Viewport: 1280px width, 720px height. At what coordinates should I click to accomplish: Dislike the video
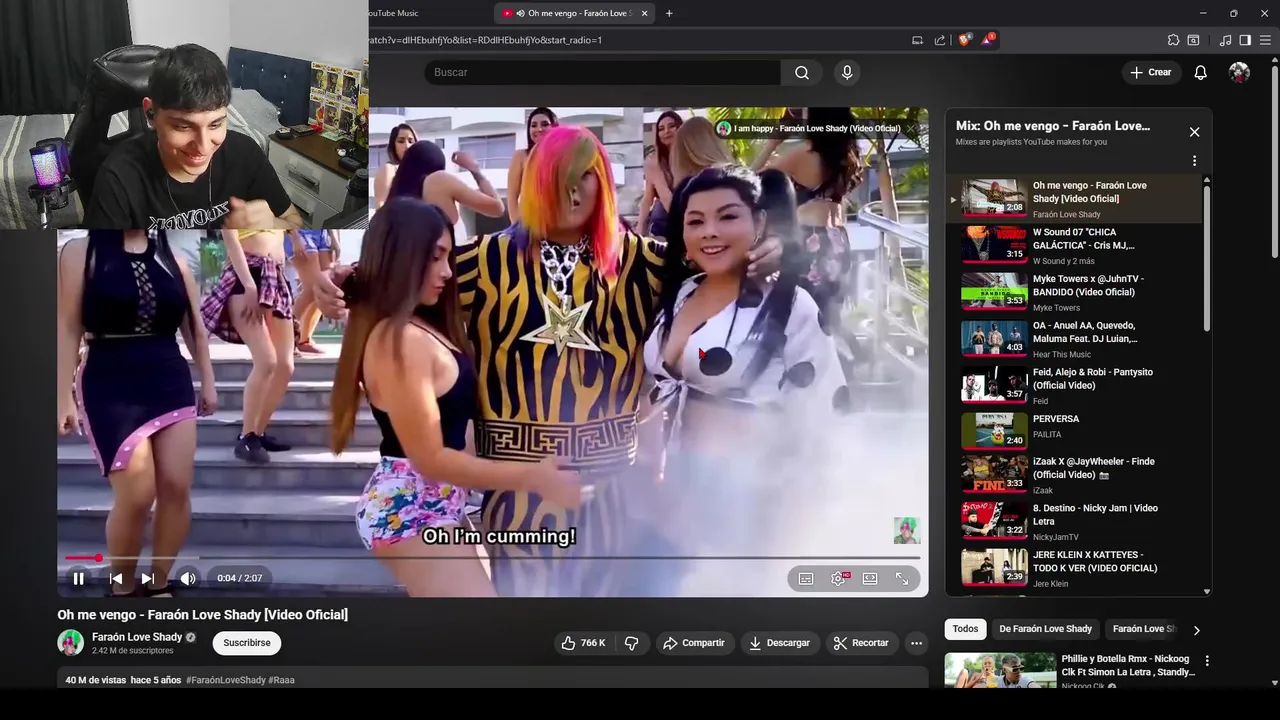coord(631,643)
